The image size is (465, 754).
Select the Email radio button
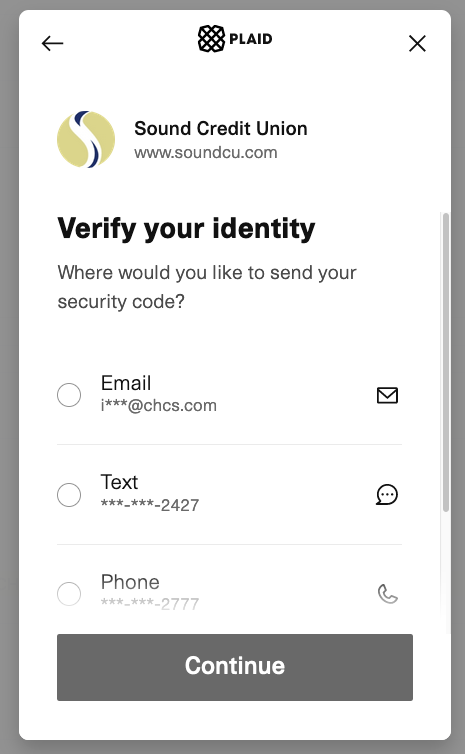click(x=69, y=395)
